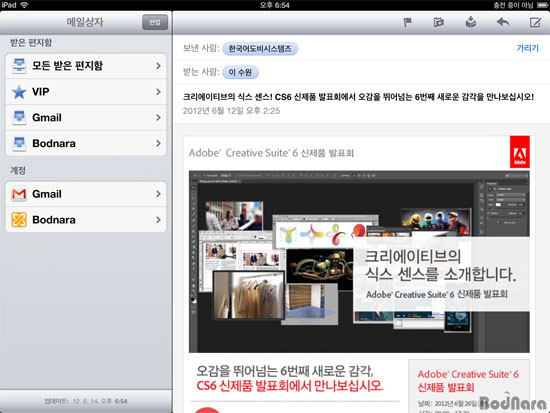Open the Gmail inbox row
This screenshot has width=550, height=413.
86,118
